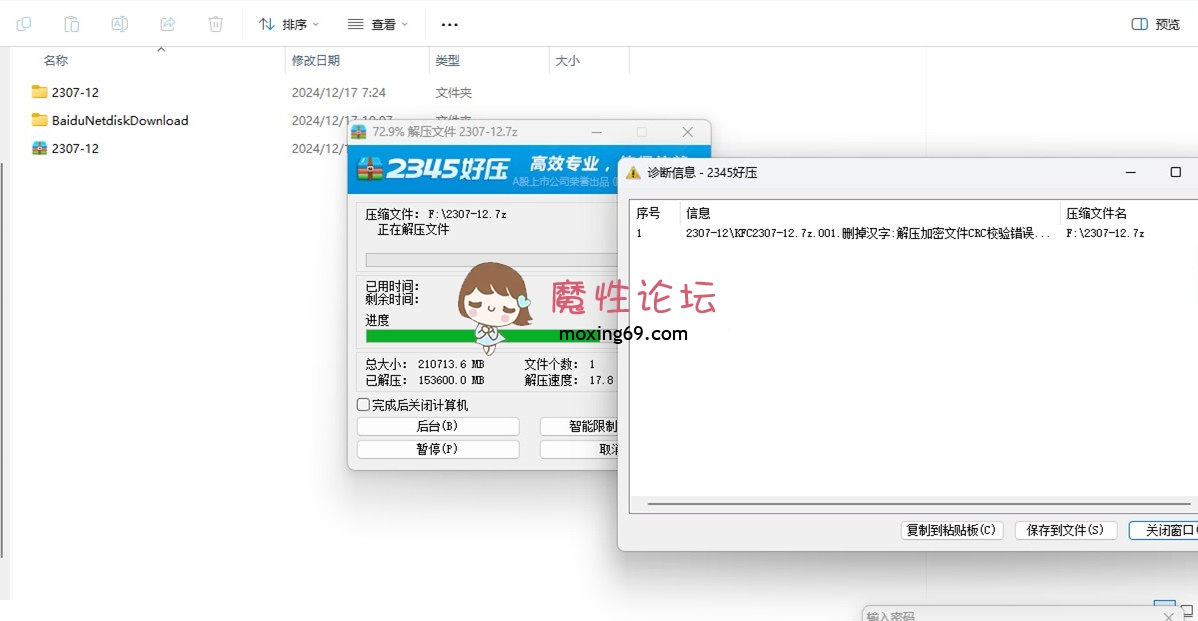
Task: Click the Copy icon in Explorer toolbar
Action: pyautogui.click(x=24, y=24)
